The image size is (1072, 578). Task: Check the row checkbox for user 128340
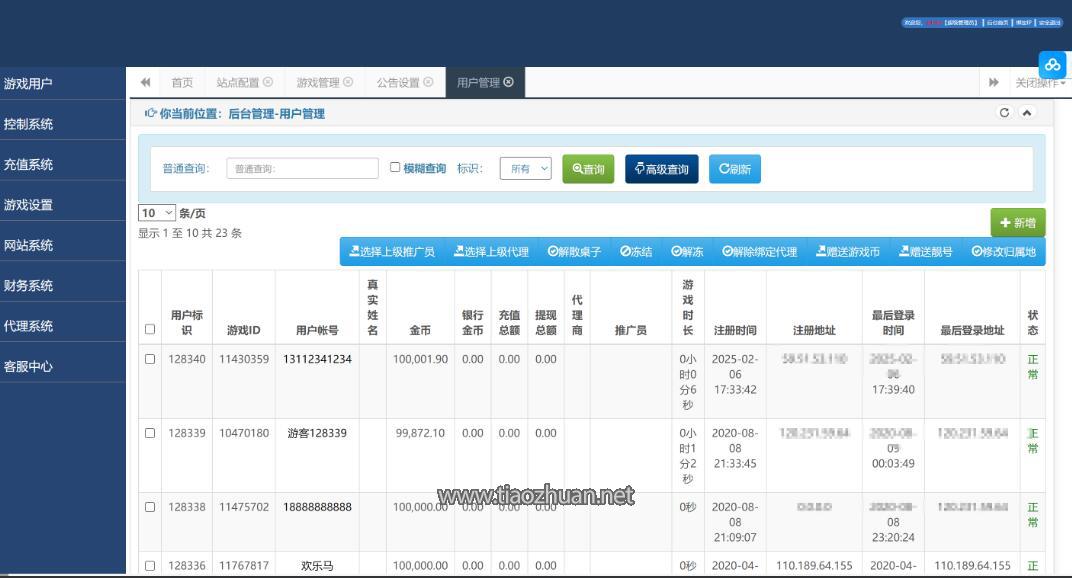click(x=150, y=359)
